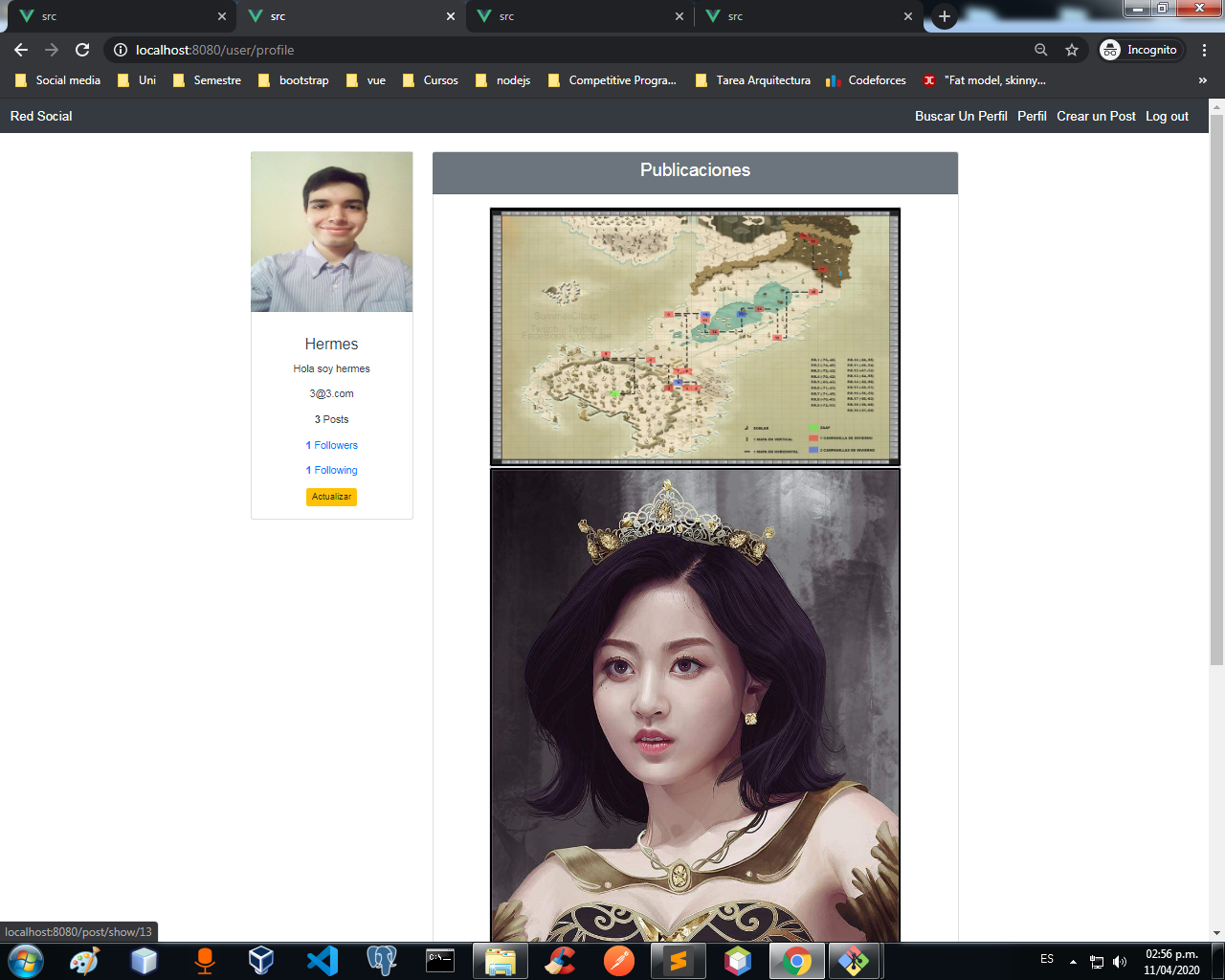This screenshot has width=1225, height=980.
Task: Click the Publicaciones header
Action: pyautogui.click(x=695, y=172)
